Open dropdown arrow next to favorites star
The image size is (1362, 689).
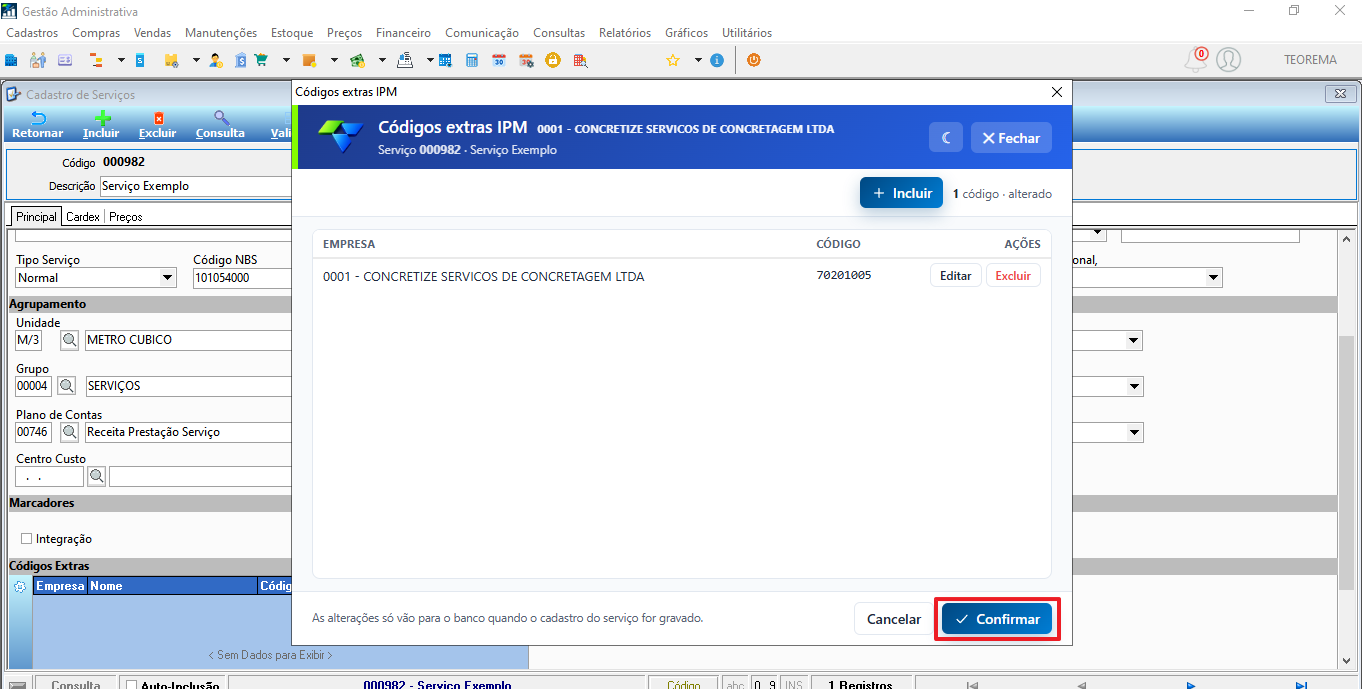coord(698,60)
